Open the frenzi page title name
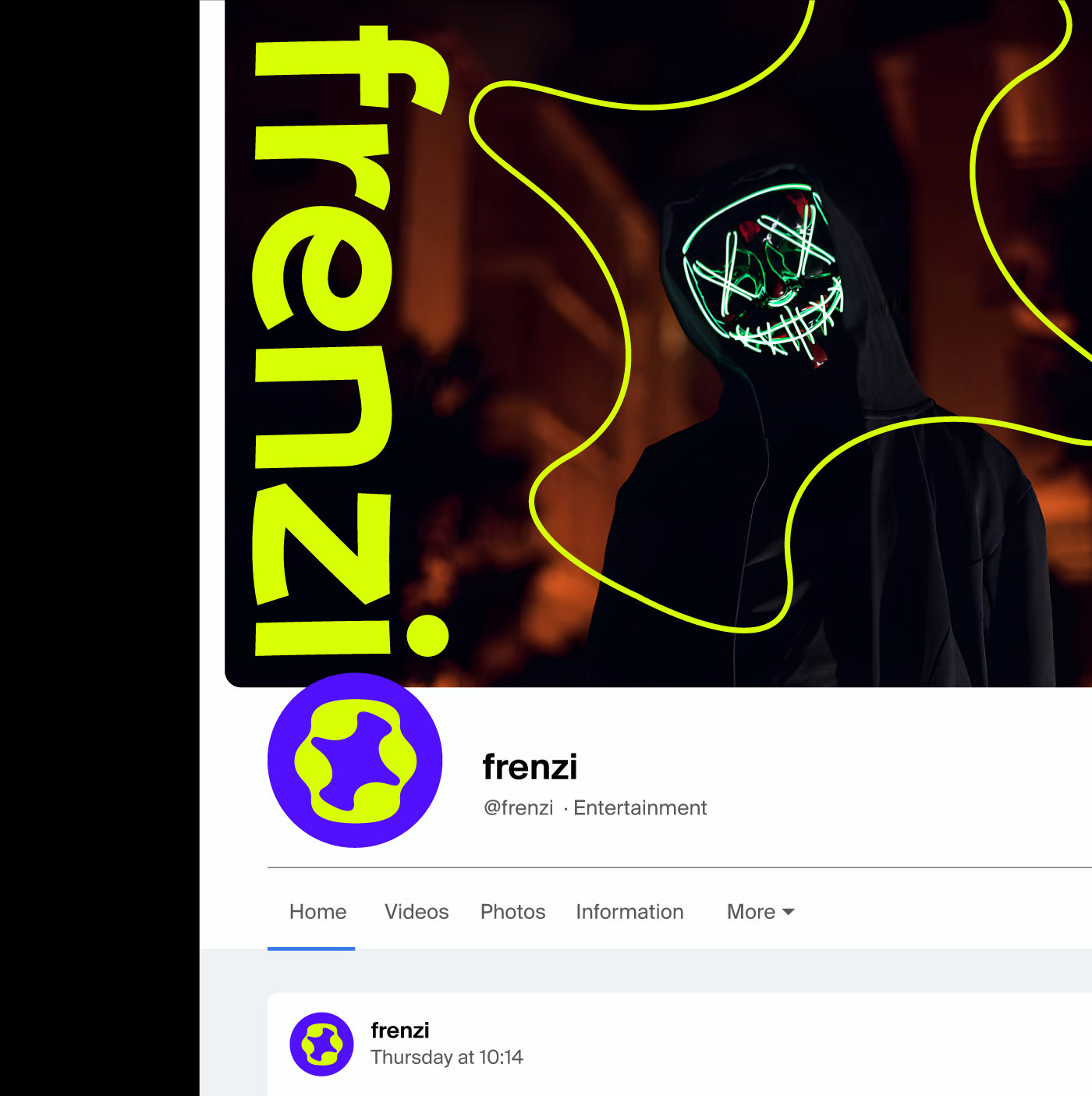Image resolution: width=1092 pixels, height=1096 pixels. pos(530,767)
